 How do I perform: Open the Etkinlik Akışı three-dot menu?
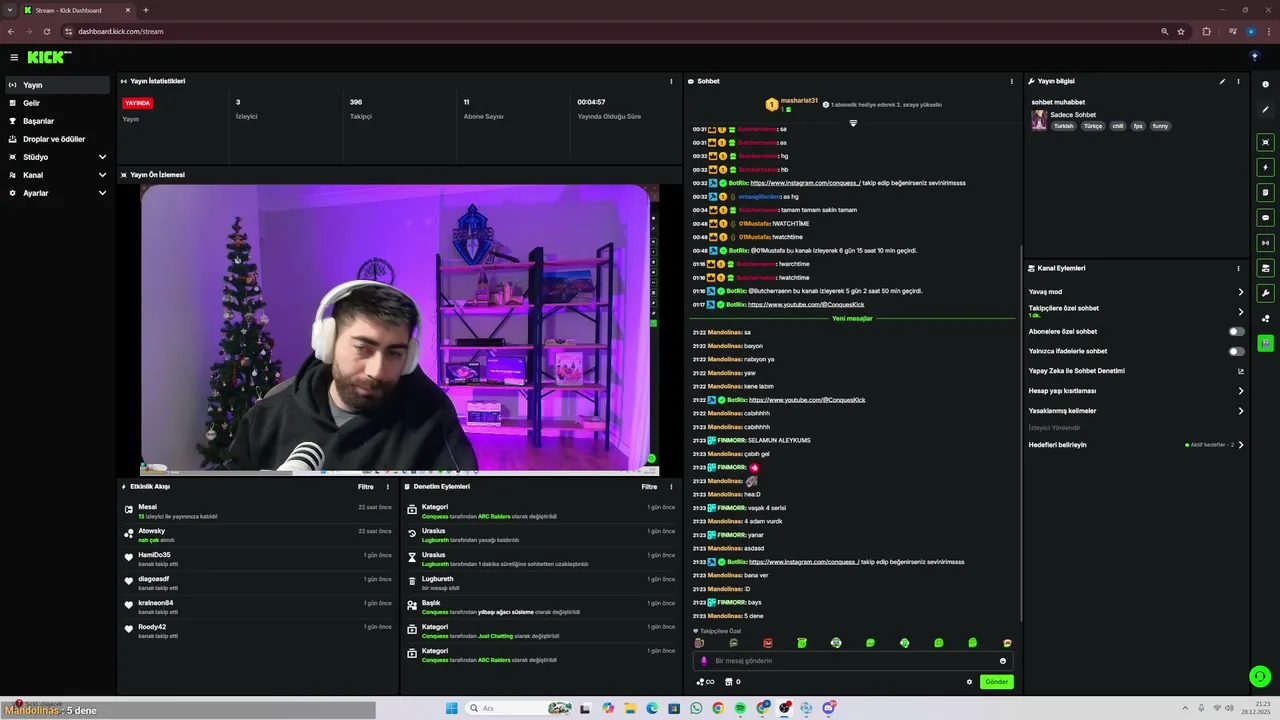pyautogui.click(x=388, y=487)
